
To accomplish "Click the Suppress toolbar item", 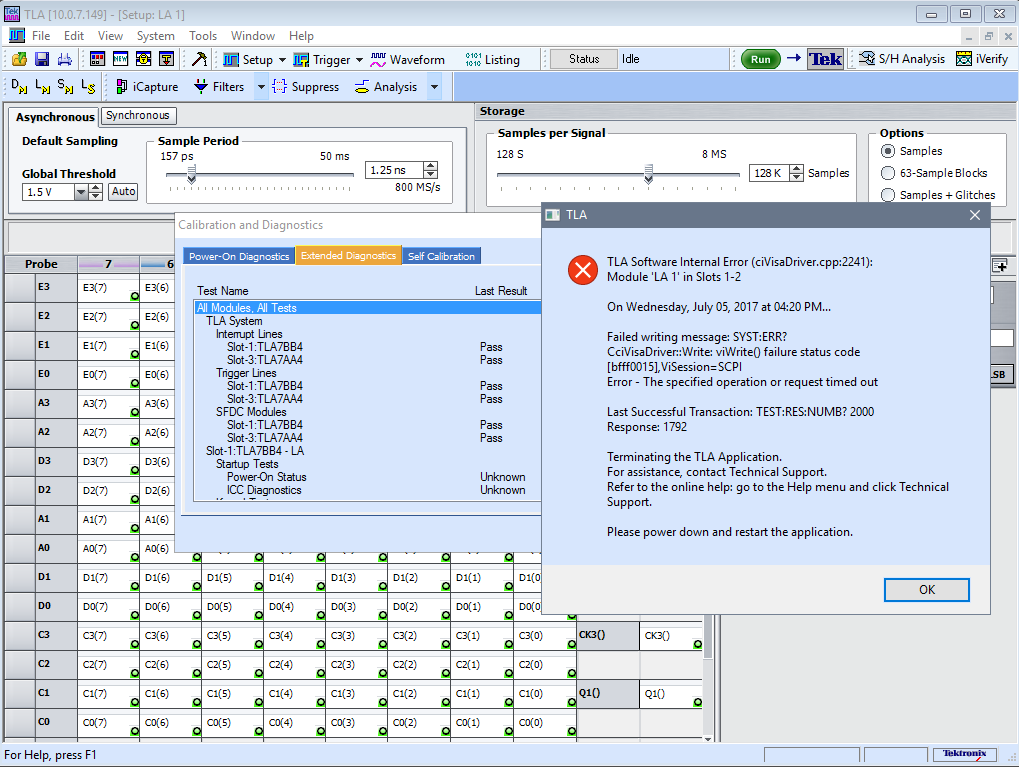I will click(305, 86).
